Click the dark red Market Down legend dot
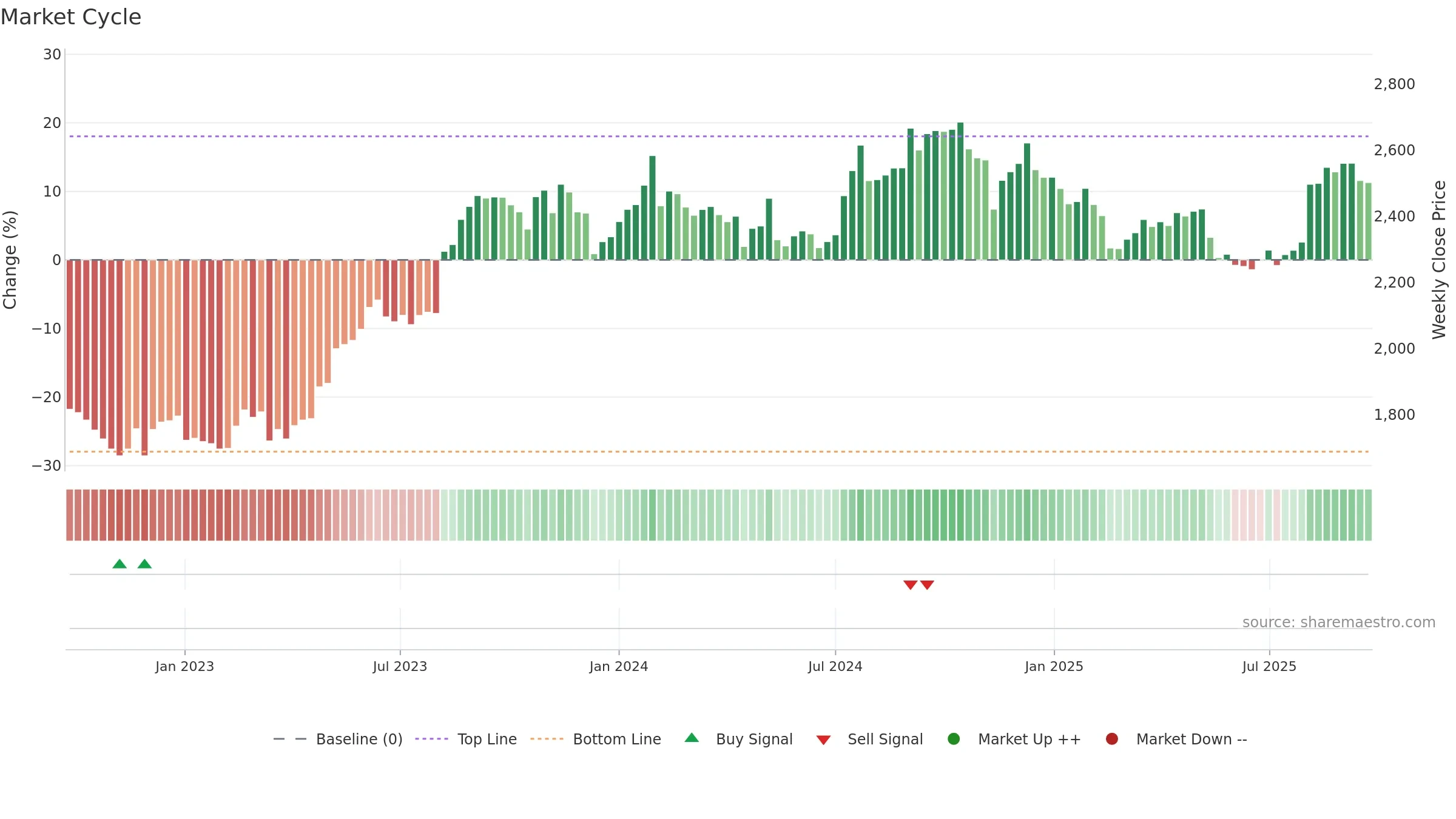Screen dimensions: 1456x819 [x=1112, y=739]
